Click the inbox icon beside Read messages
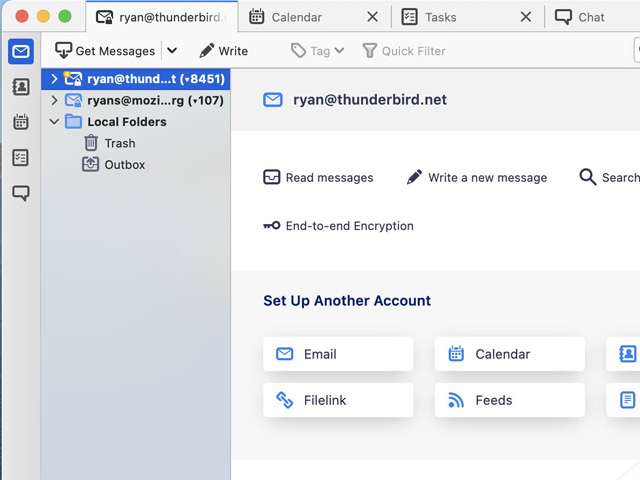Screen dimensions: 640x480 pyautogui.click(x=271, y=177)
